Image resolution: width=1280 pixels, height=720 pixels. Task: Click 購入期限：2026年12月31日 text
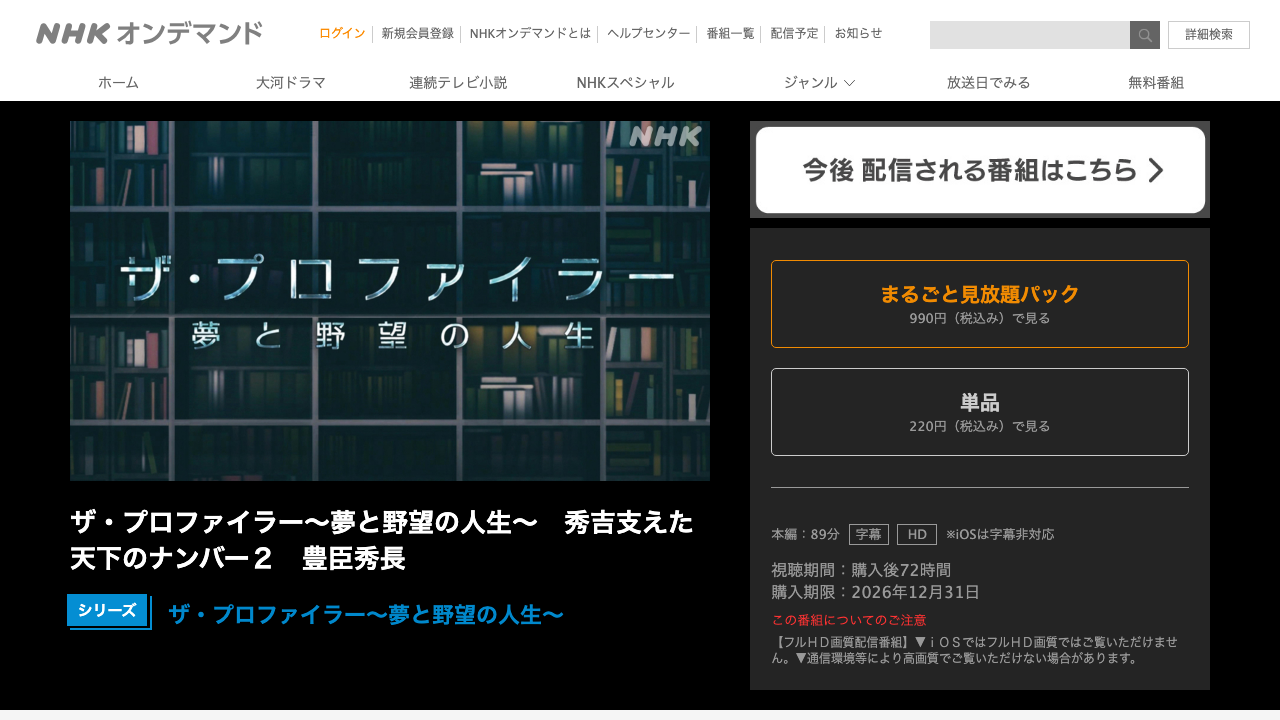875,592
